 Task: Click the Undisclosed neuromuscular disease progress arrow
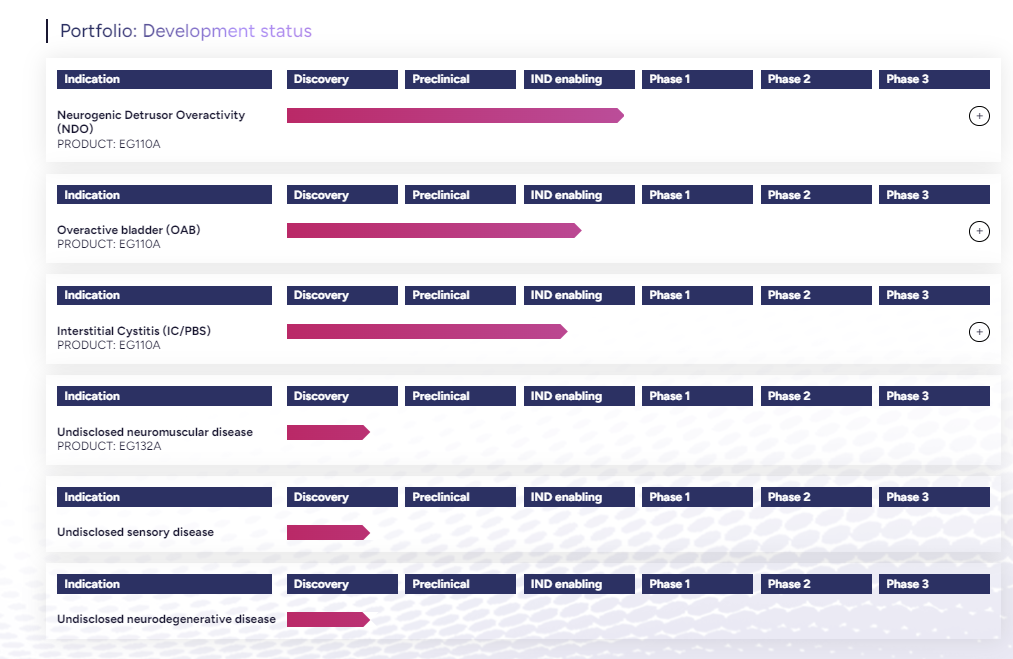[327, 432]
